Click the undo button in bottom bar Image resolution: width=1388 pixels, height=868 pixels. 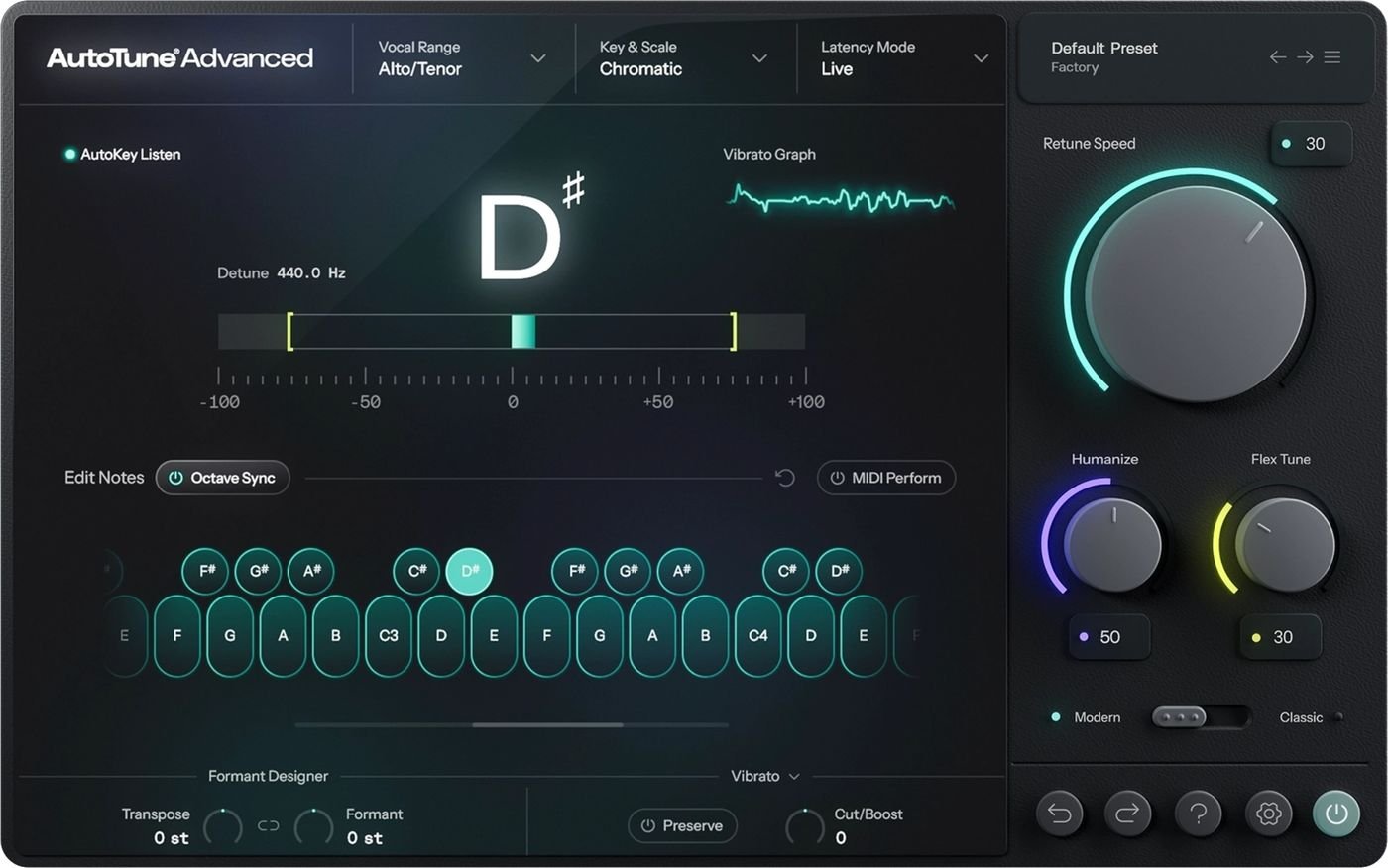click(x=1059, y=814)
